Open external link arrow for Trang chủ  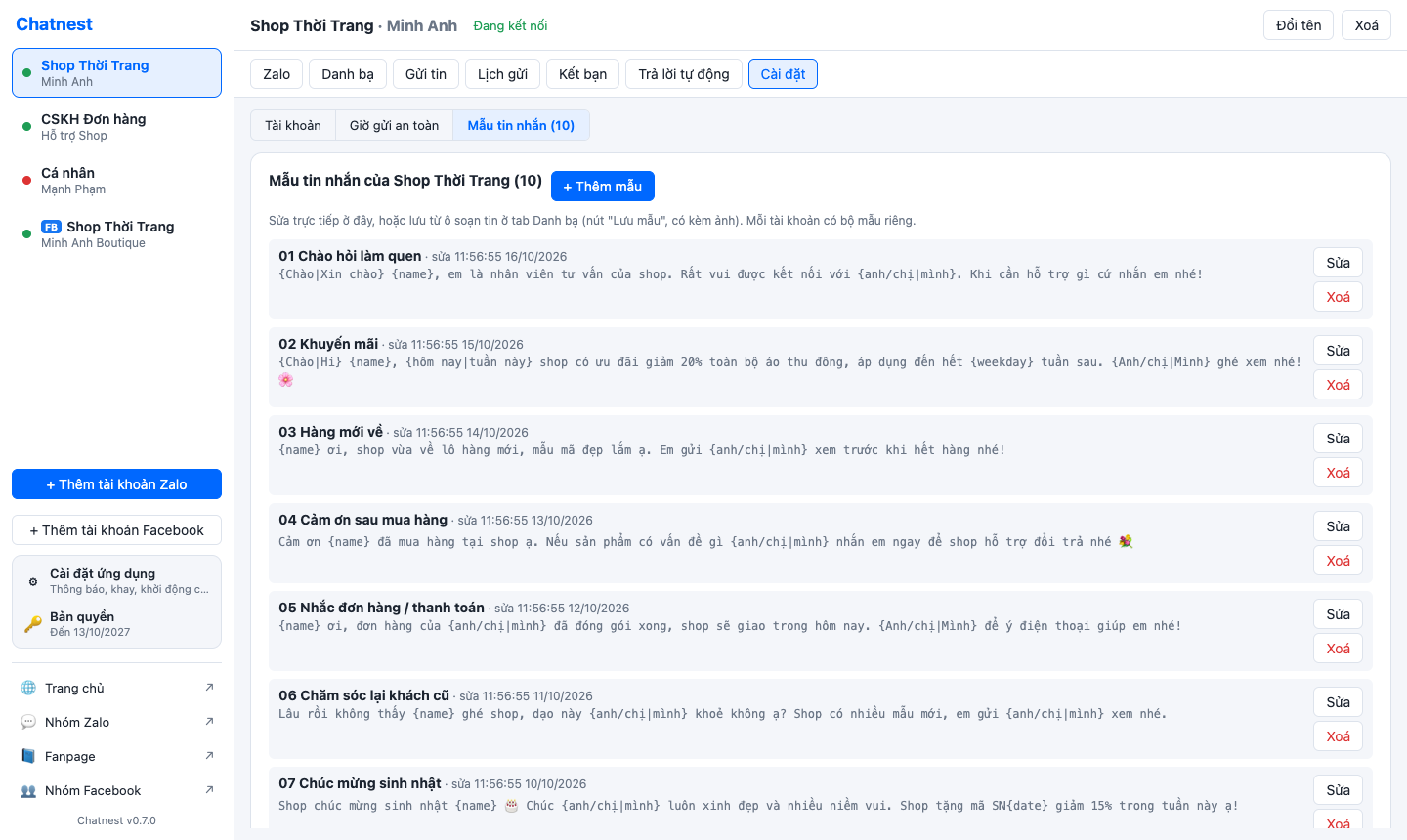(209, 688)
